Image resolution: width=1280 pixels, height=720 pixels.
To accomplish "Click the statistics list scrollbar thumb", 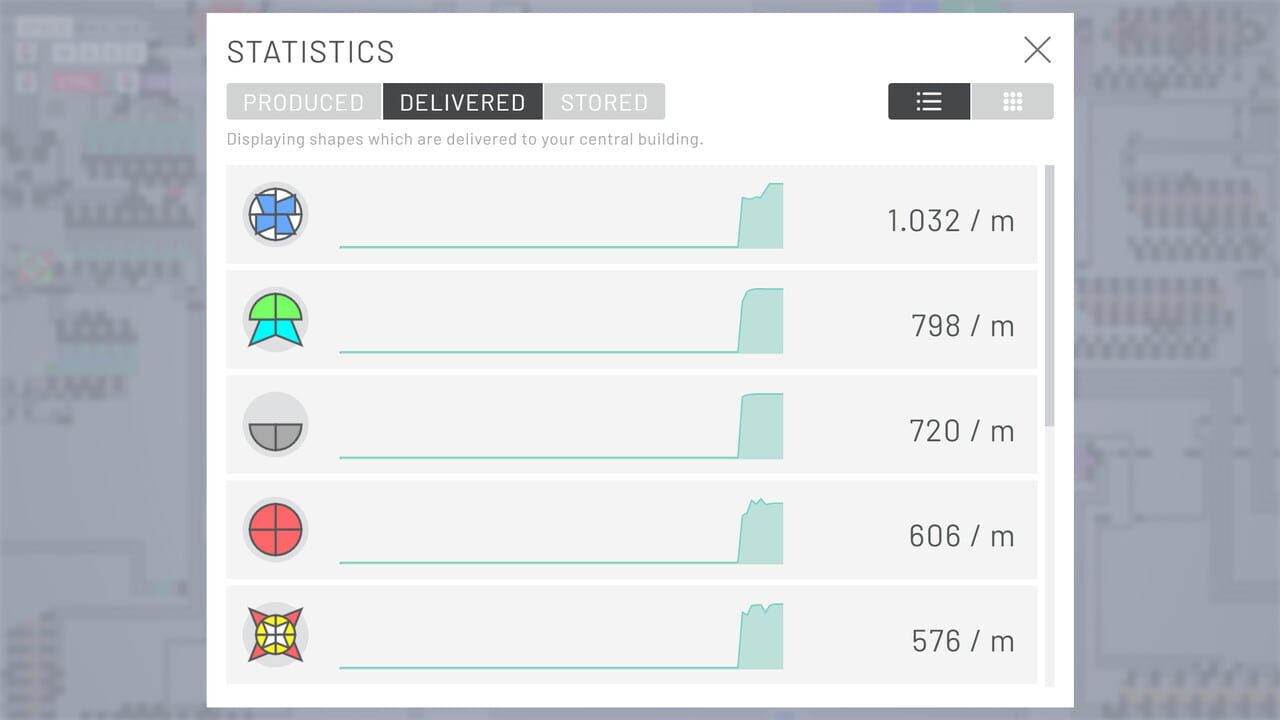I will [x=1049, y=295].
